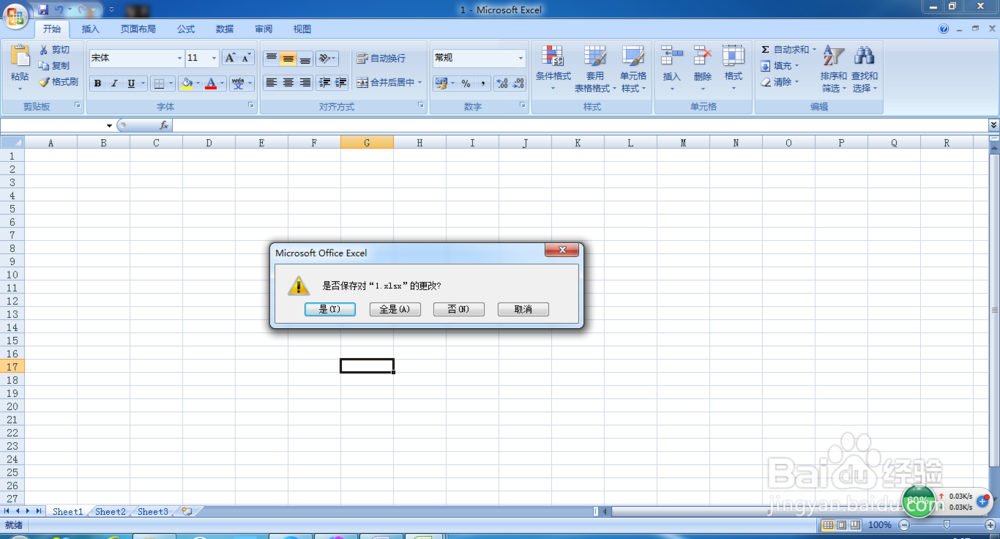Viewport: 1000px width, 539px height.
Task: Open the font name dropdown
Action: click(179, 58)
